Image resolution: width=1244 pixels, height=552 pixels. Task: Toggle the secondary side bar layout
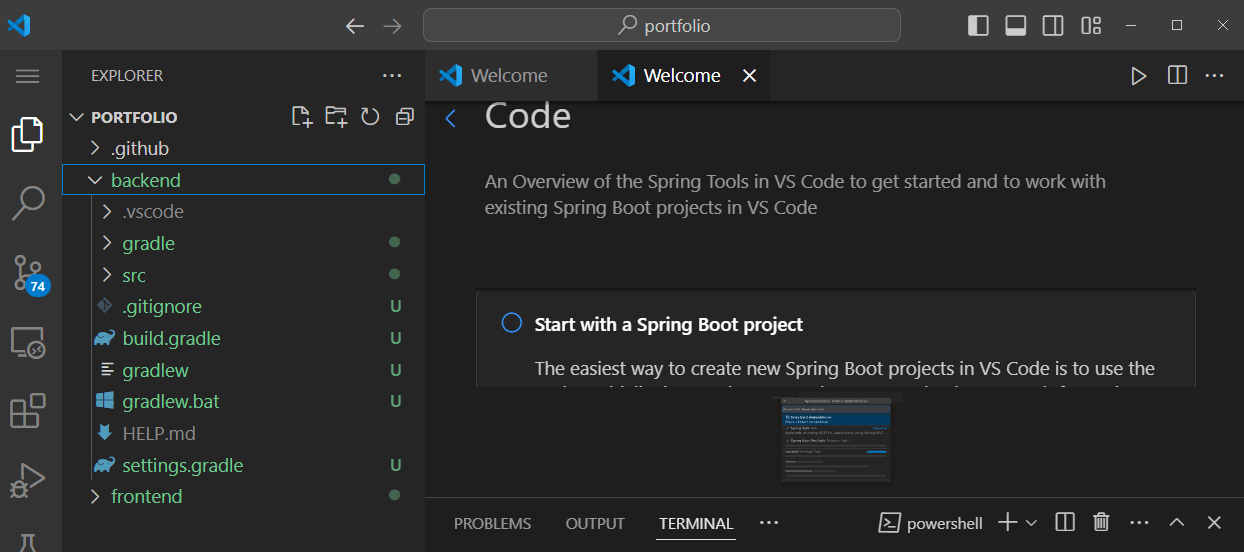click(1053, 25)
